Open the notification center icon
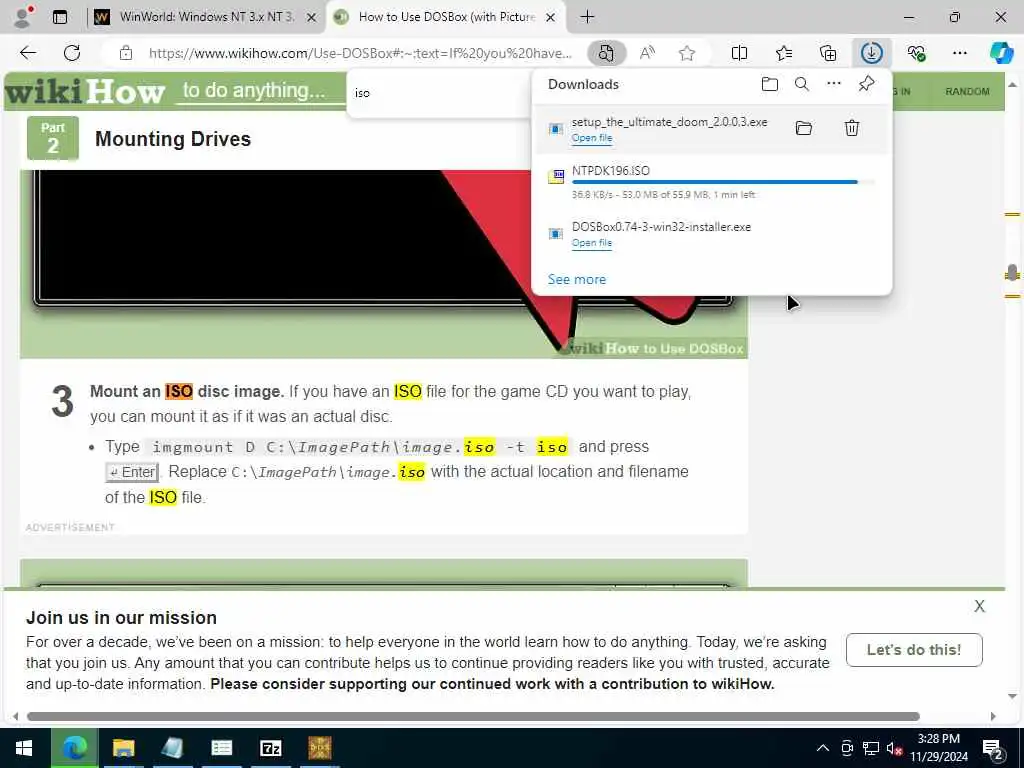This screenshot has width=1024, height=768. pos(993,749)
